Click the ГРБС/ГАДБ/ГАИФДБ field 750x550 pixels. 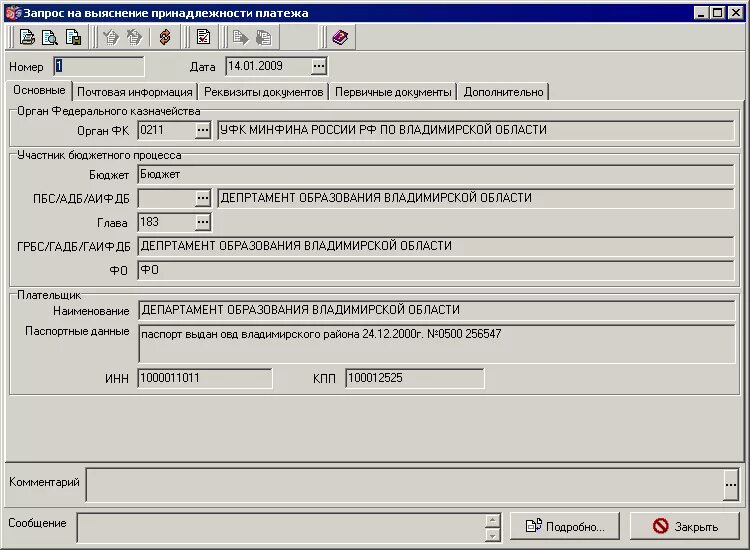pyautogui.click(x=436, y=246)
